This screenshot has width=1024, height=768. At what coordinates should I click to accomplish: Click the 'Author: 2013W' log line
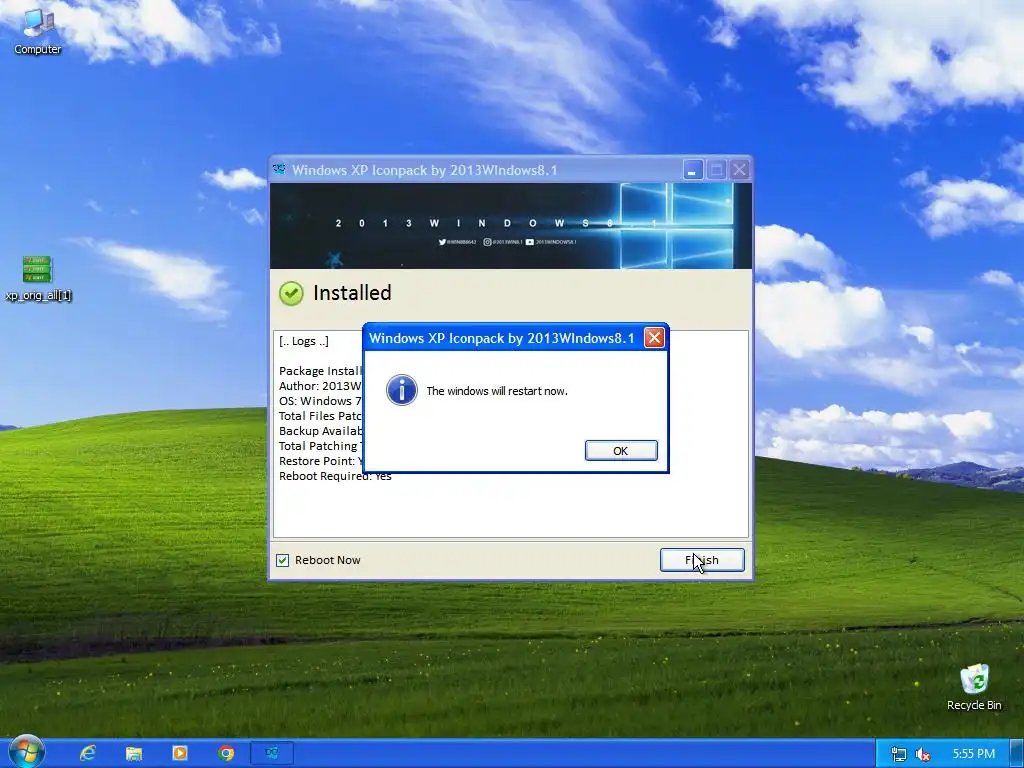[320, 386]
